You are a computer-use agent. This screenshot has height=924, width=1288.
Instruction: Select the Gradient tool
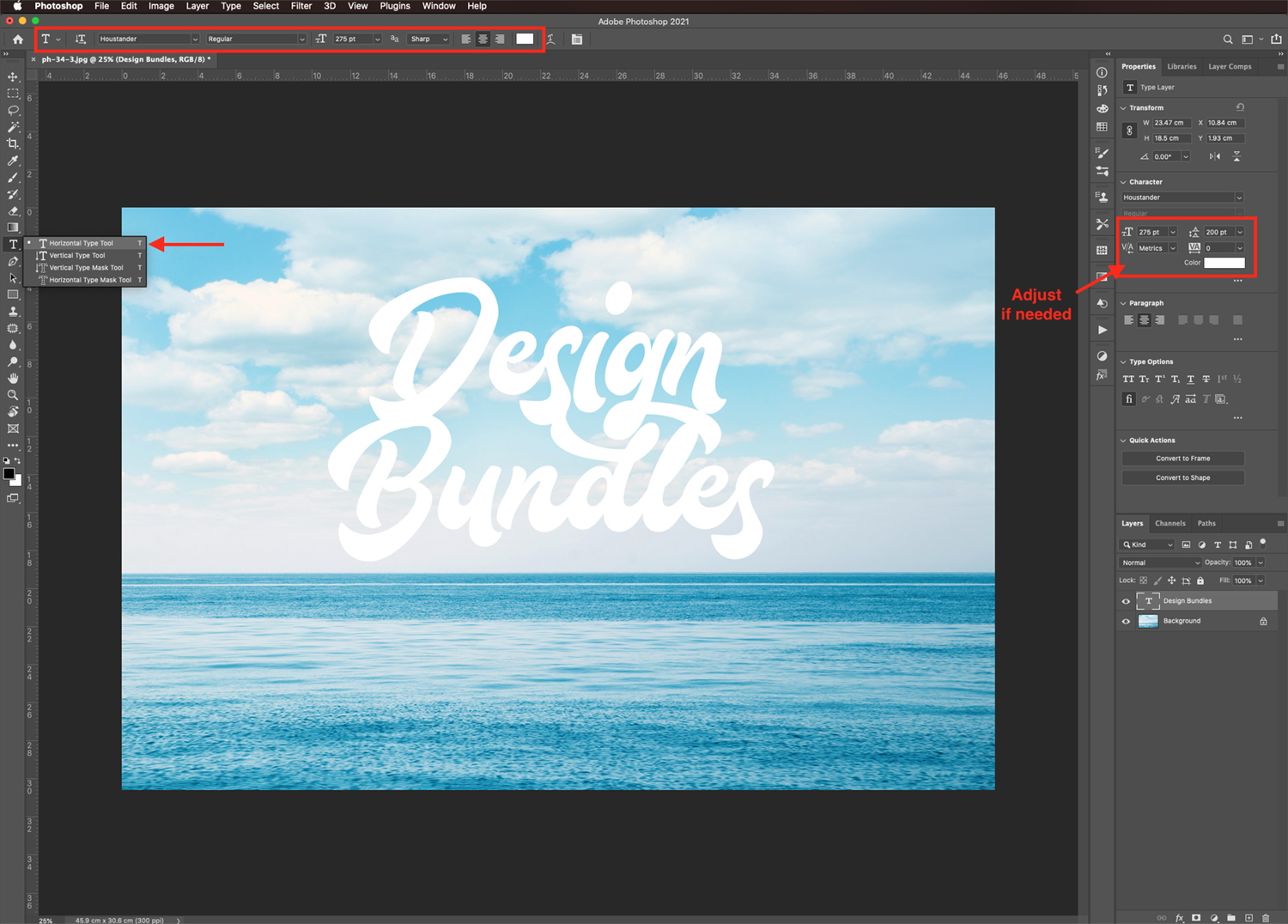[13, 228]
